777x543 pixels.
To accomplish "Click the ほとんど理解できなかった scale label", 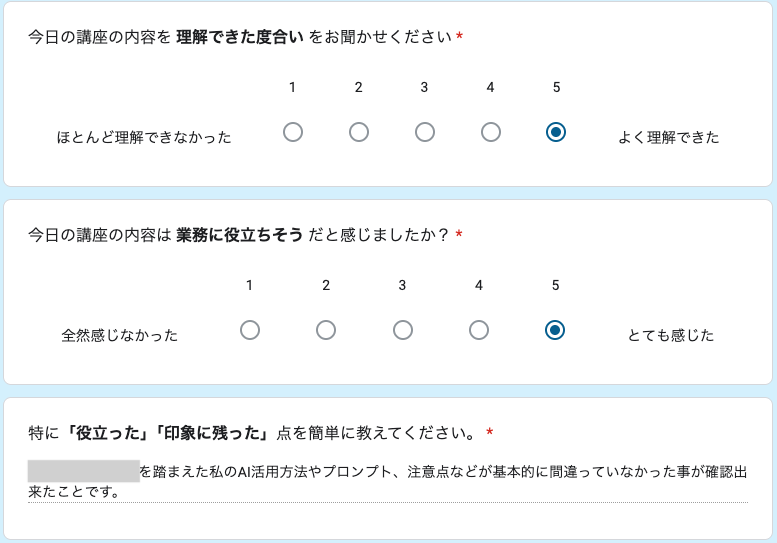I will [144, 137].
